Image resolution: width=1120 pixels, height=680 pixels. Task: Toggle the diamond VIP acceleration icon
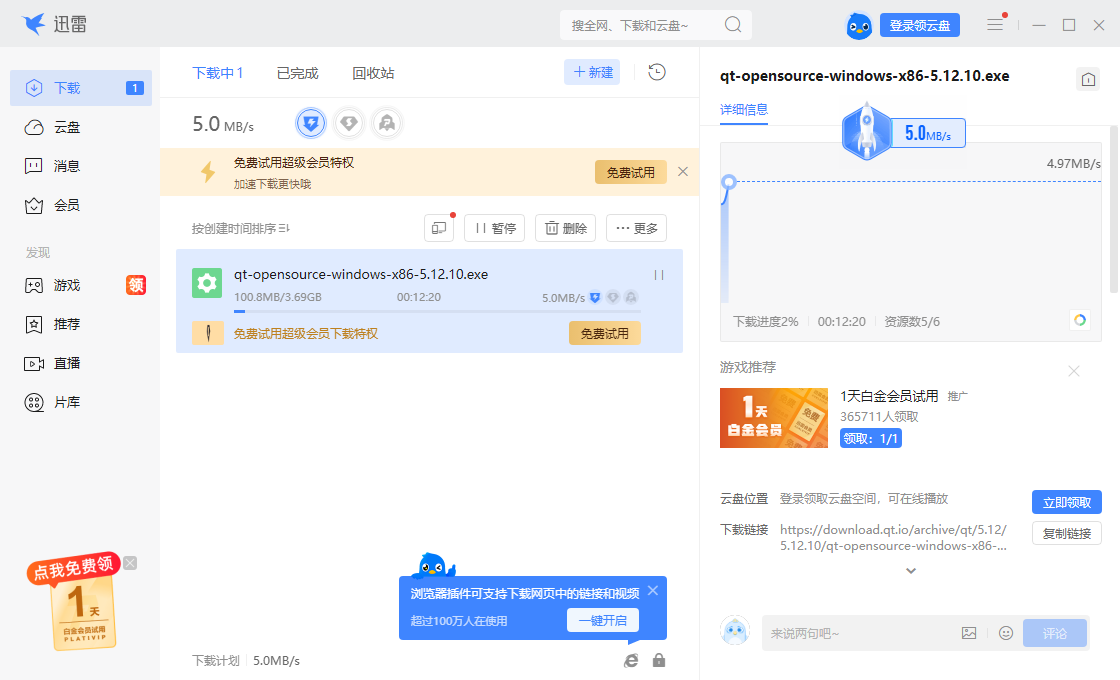click(x=349, y=124)
